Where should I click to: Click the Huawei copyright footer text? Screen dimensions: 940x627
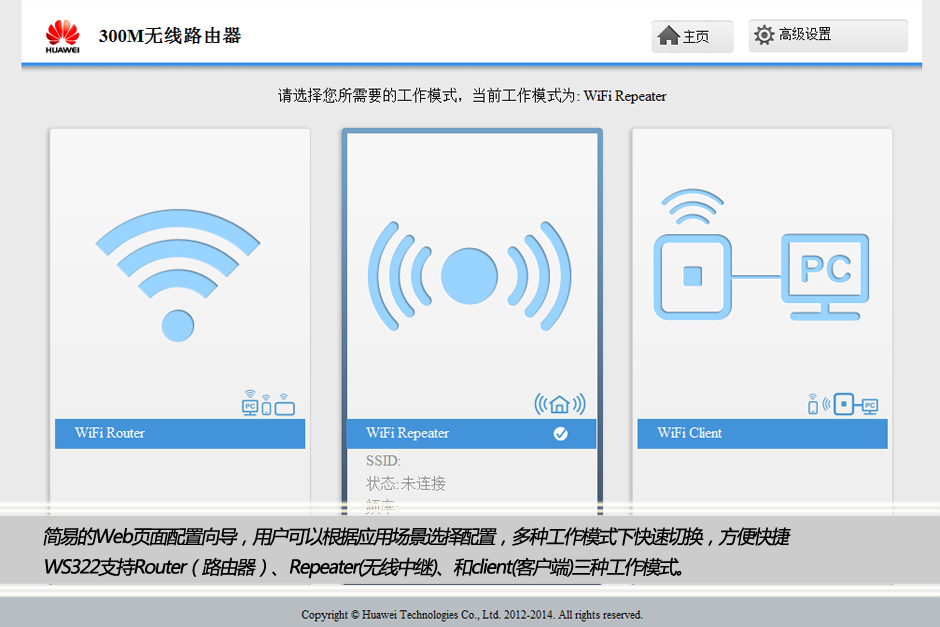point(472,614)
